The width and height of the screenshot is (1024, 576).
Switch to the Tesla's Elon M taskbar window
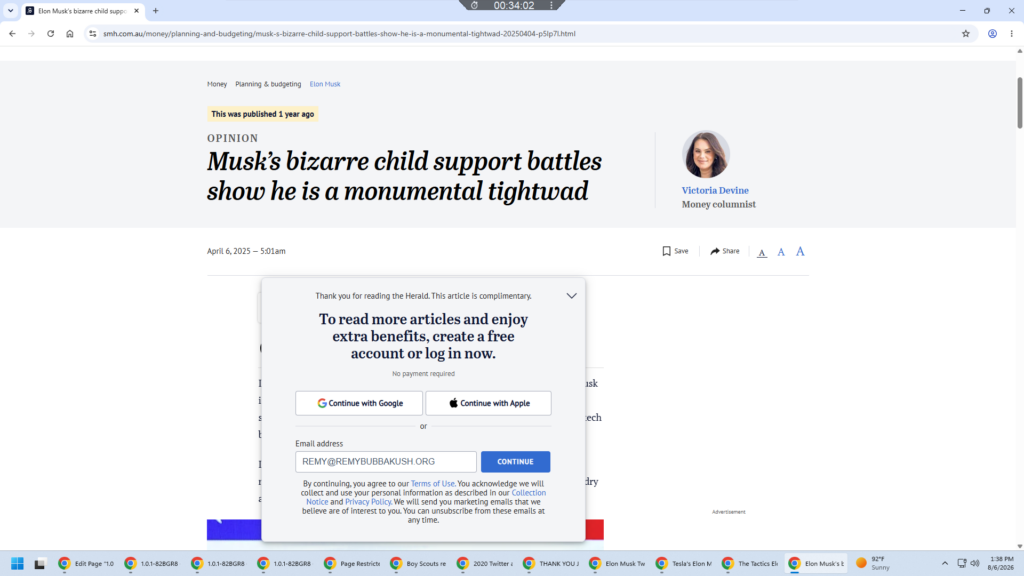coord(684,563)
